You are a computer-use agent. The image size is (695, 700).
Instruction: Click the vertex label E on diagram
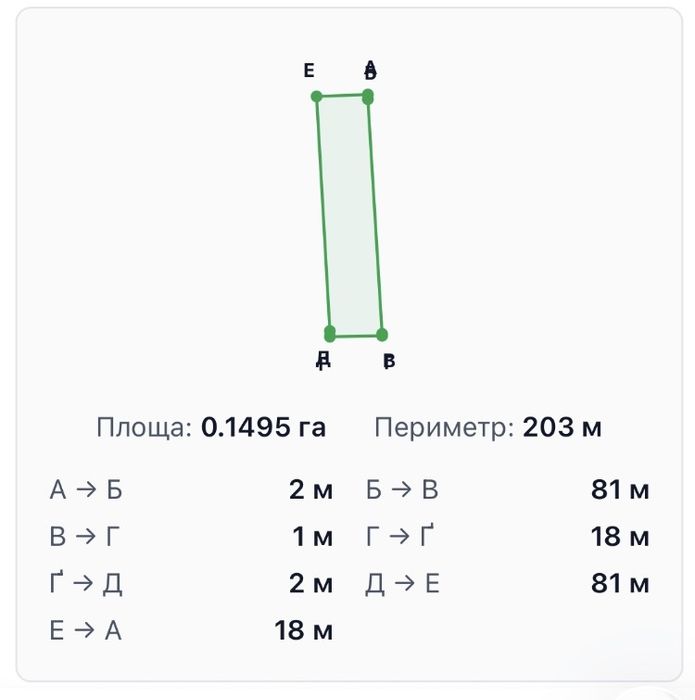(309, 71)
